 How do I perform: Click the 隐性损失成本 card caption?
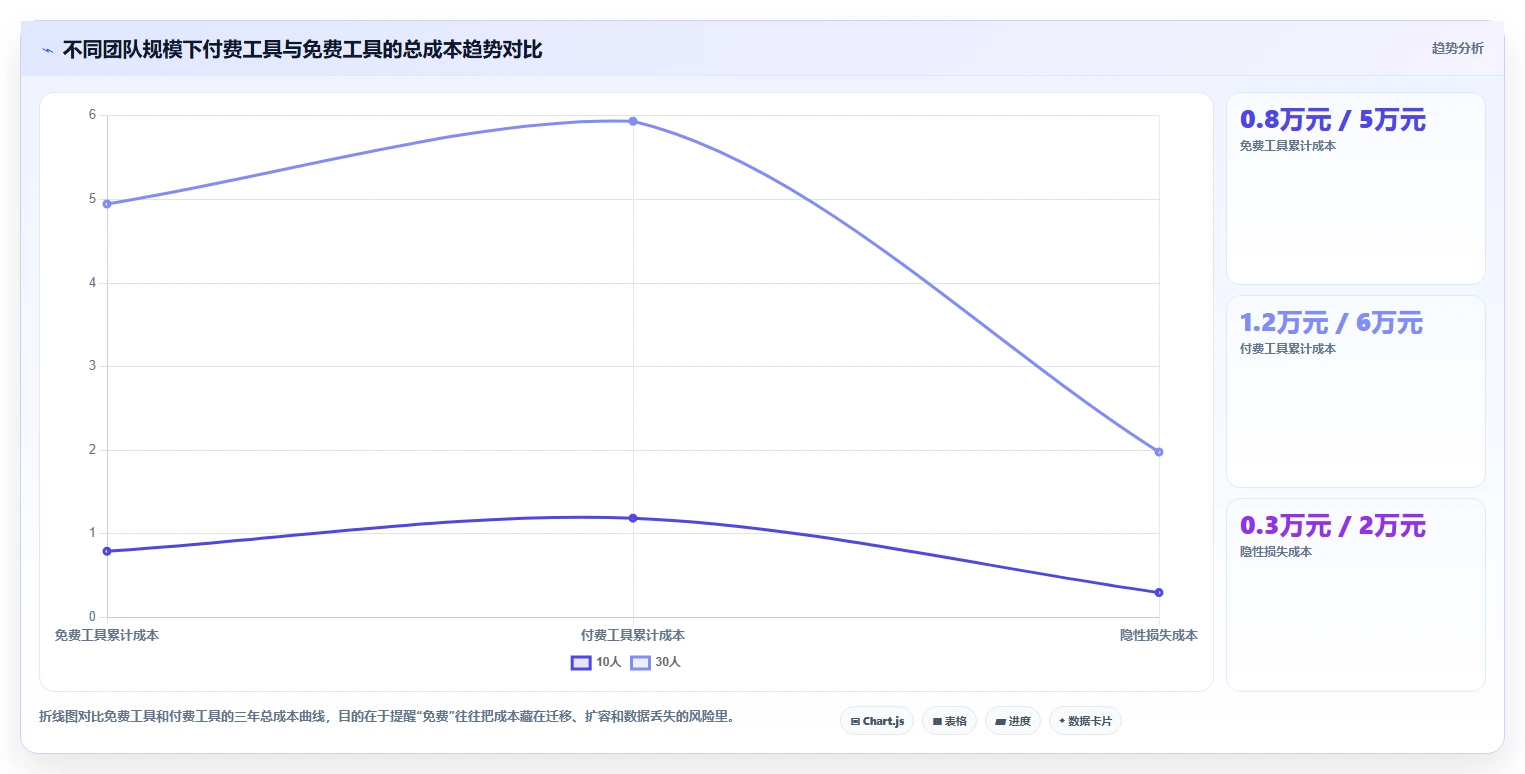pos(1276,552)
